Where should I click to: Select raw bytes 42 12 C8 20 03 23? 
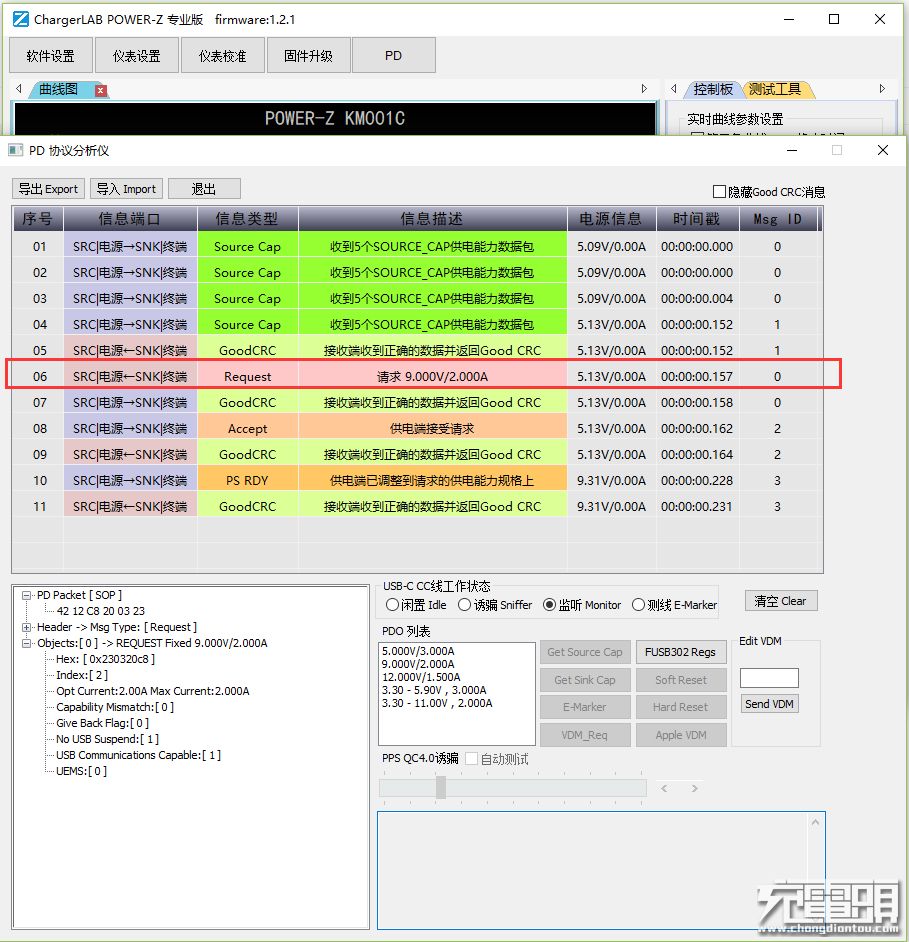pyautogui.click(x=100, y=611)
